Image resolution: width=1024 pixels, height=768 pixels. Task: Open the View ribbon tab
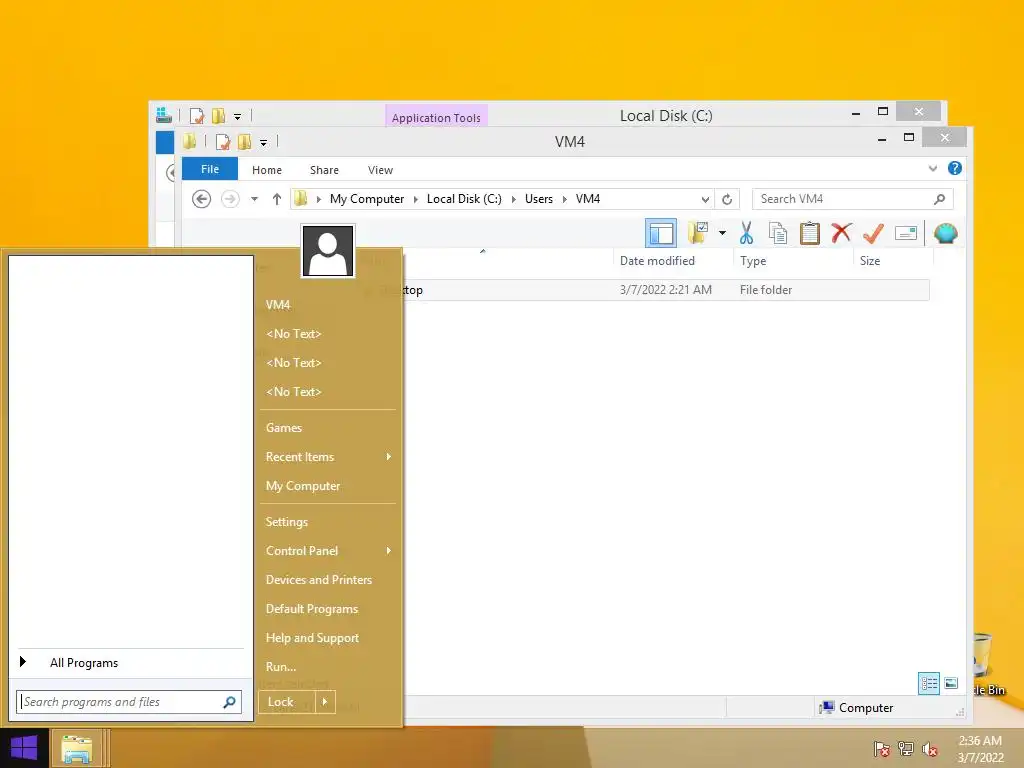(380, 170)
